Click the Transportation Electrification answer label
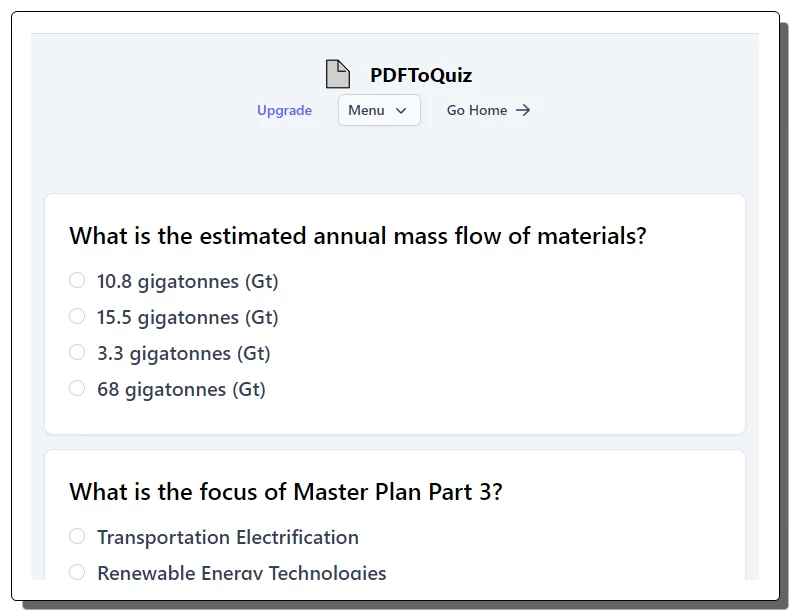Image resolution: width=790 pixels, height=611 pixels. coord(228,537)
